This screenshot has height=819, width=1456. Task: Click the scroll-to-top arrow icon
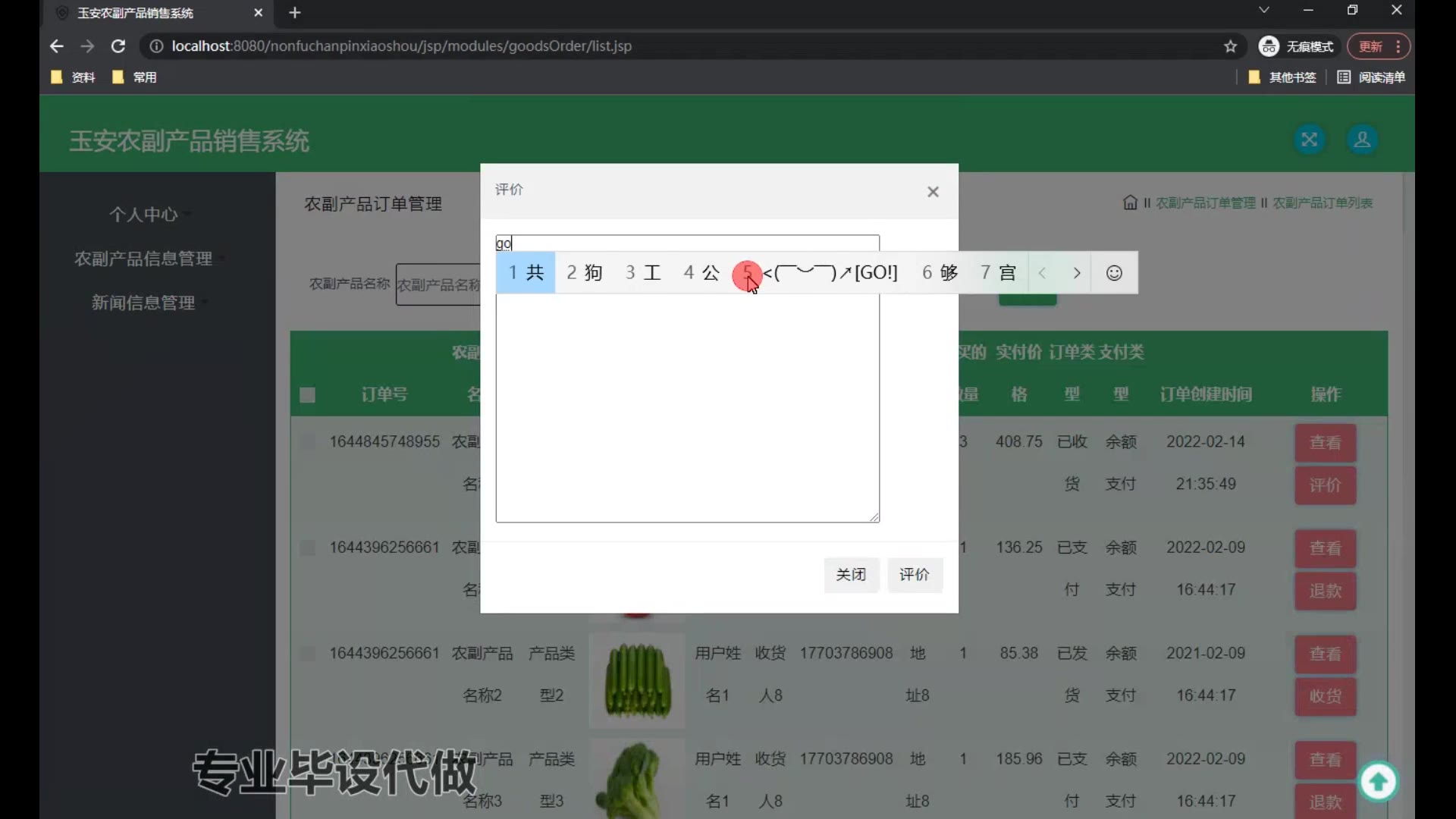click(1378, 781)
